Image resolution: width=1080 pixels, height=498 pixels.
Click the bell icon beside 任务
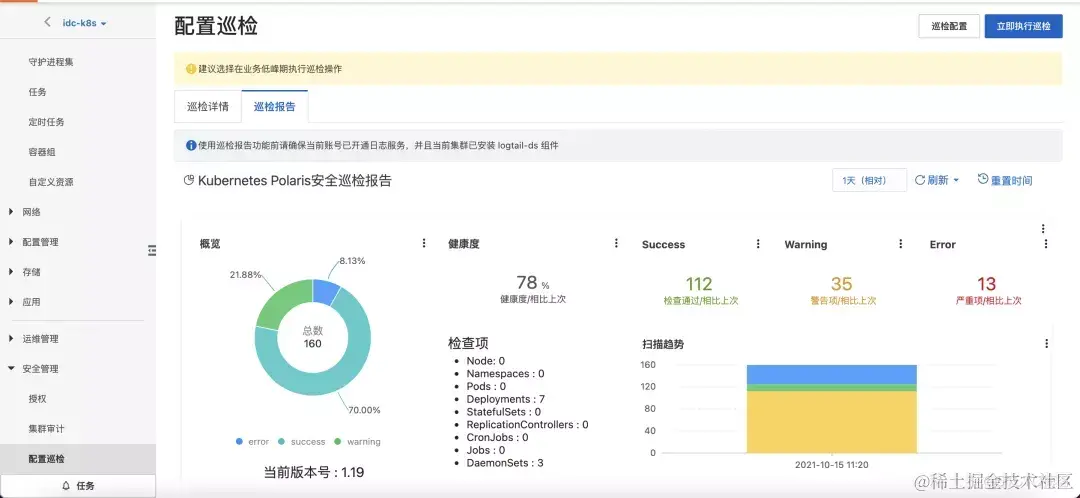tap(66, 486)
